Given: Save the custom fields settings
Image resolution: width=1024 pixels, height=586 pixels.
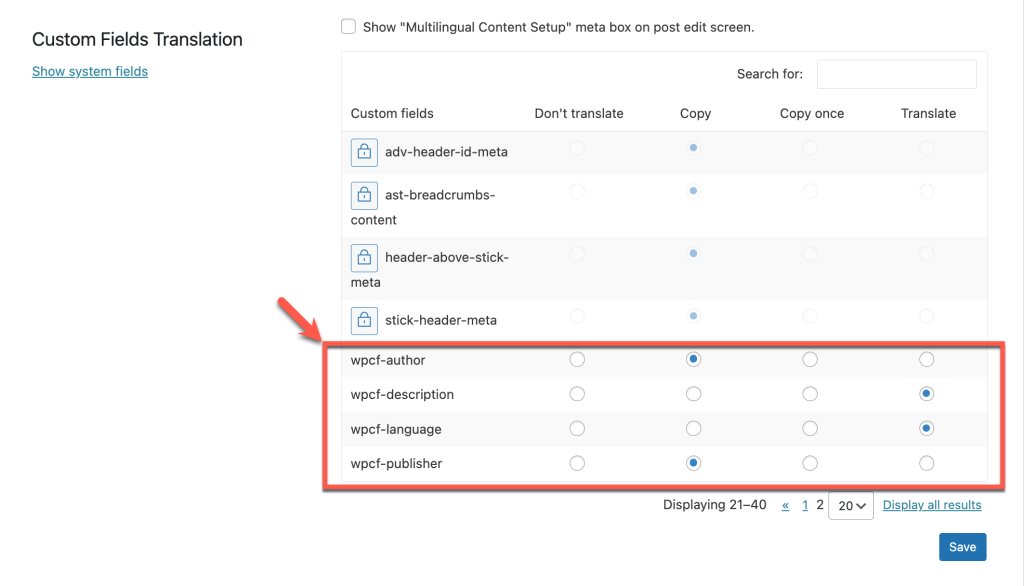Looking at the screenshot, I should (x=963, y=547).
